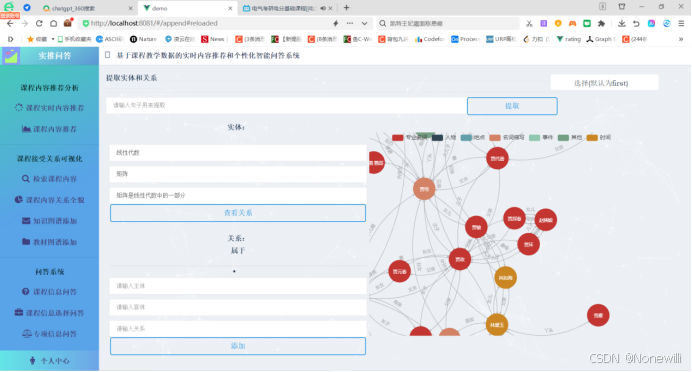Click the browser forward arrow
692x372 pixels.
25,23
